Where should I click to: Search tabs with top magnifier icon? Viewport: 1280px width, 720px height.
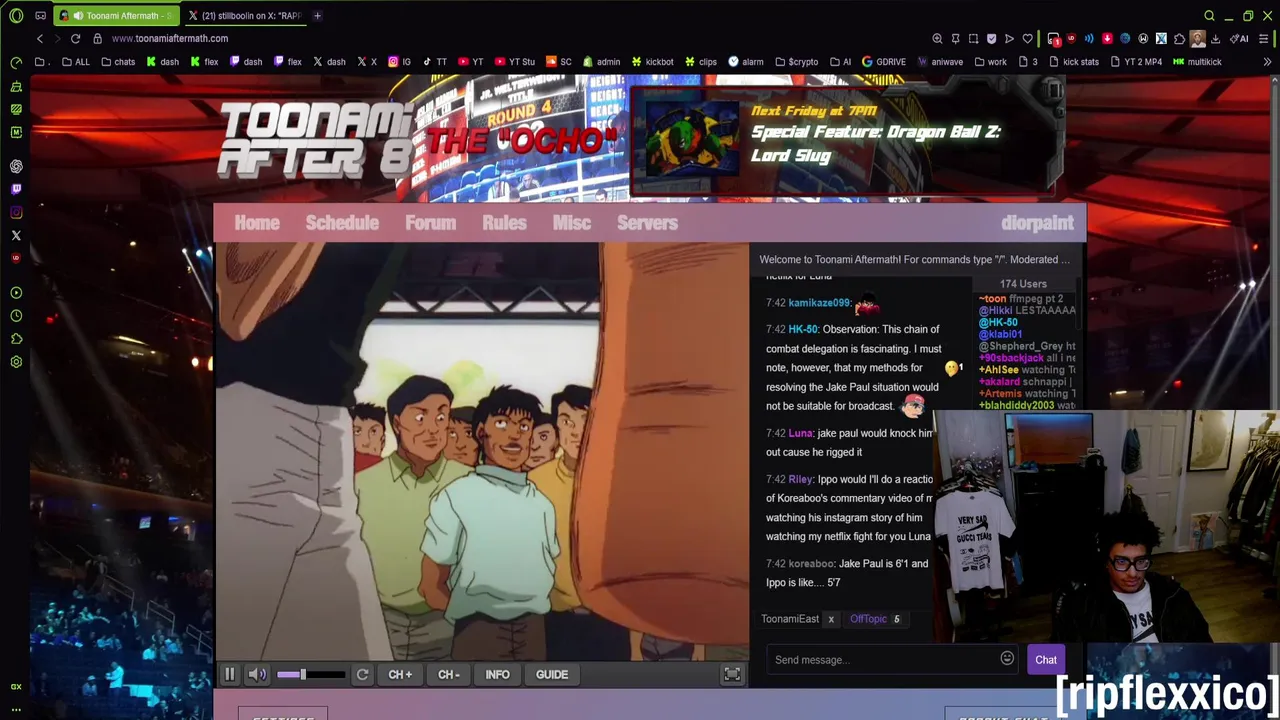(x=1209, y=16)
